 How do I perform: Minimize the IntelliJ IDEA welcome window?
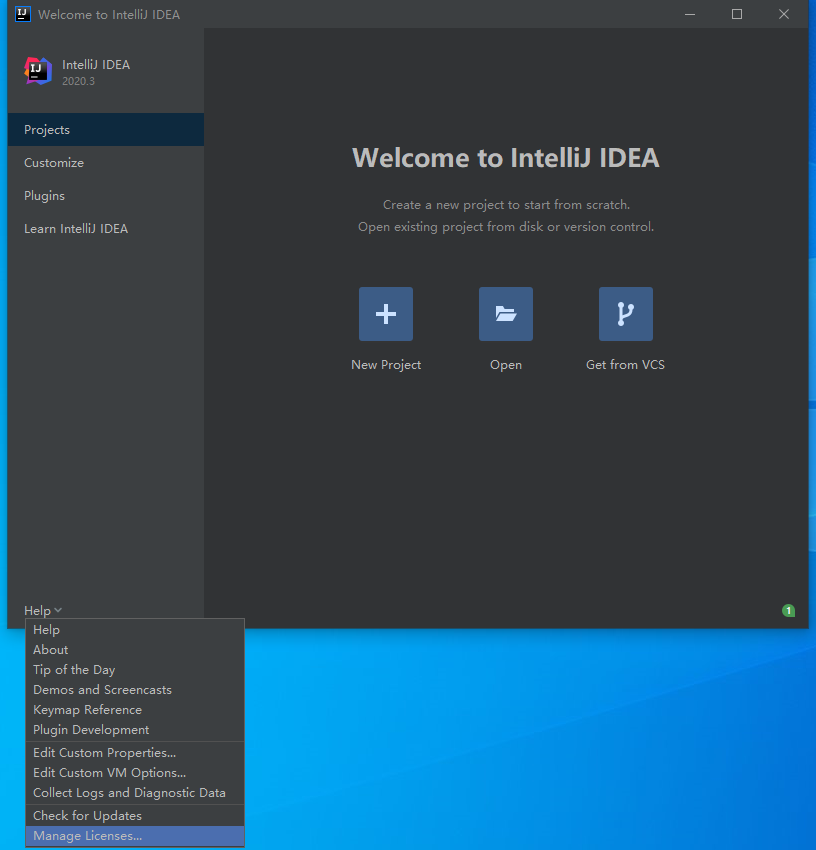690,14
